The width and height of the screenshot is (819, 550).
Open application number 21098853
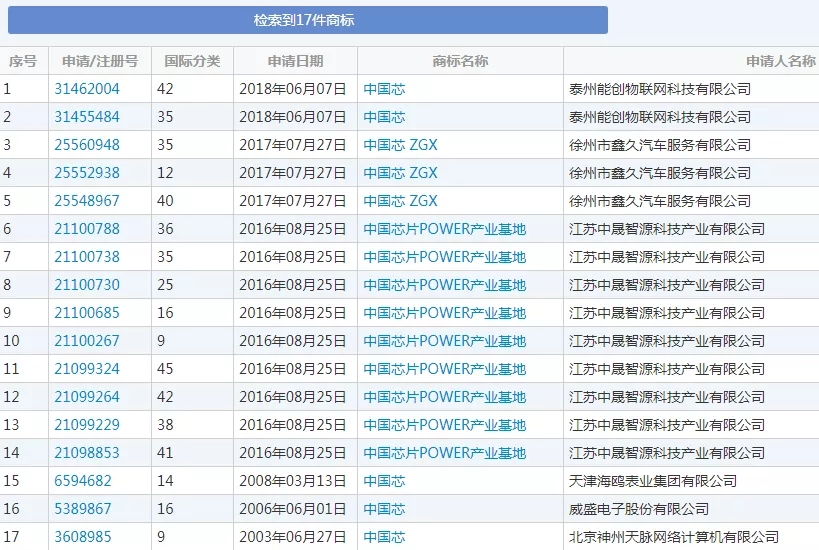(x=87, y=453)
